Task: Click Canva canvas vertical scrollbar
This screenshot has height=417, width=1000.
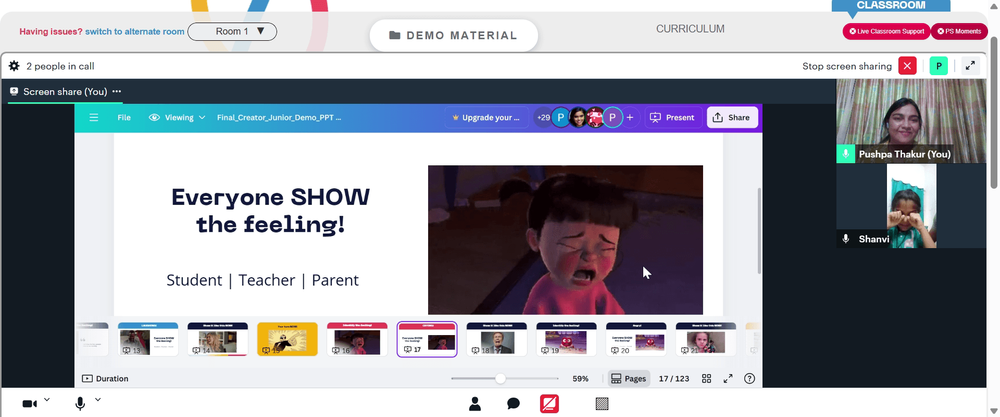Action: [x=758, y=231]
